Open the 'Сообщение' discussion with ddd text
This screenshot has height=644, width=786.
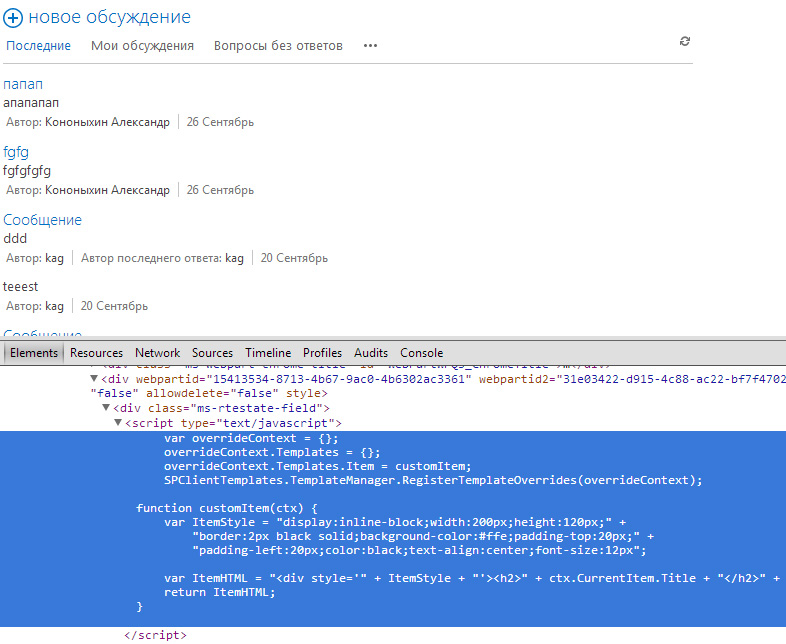tap(43, 220)
